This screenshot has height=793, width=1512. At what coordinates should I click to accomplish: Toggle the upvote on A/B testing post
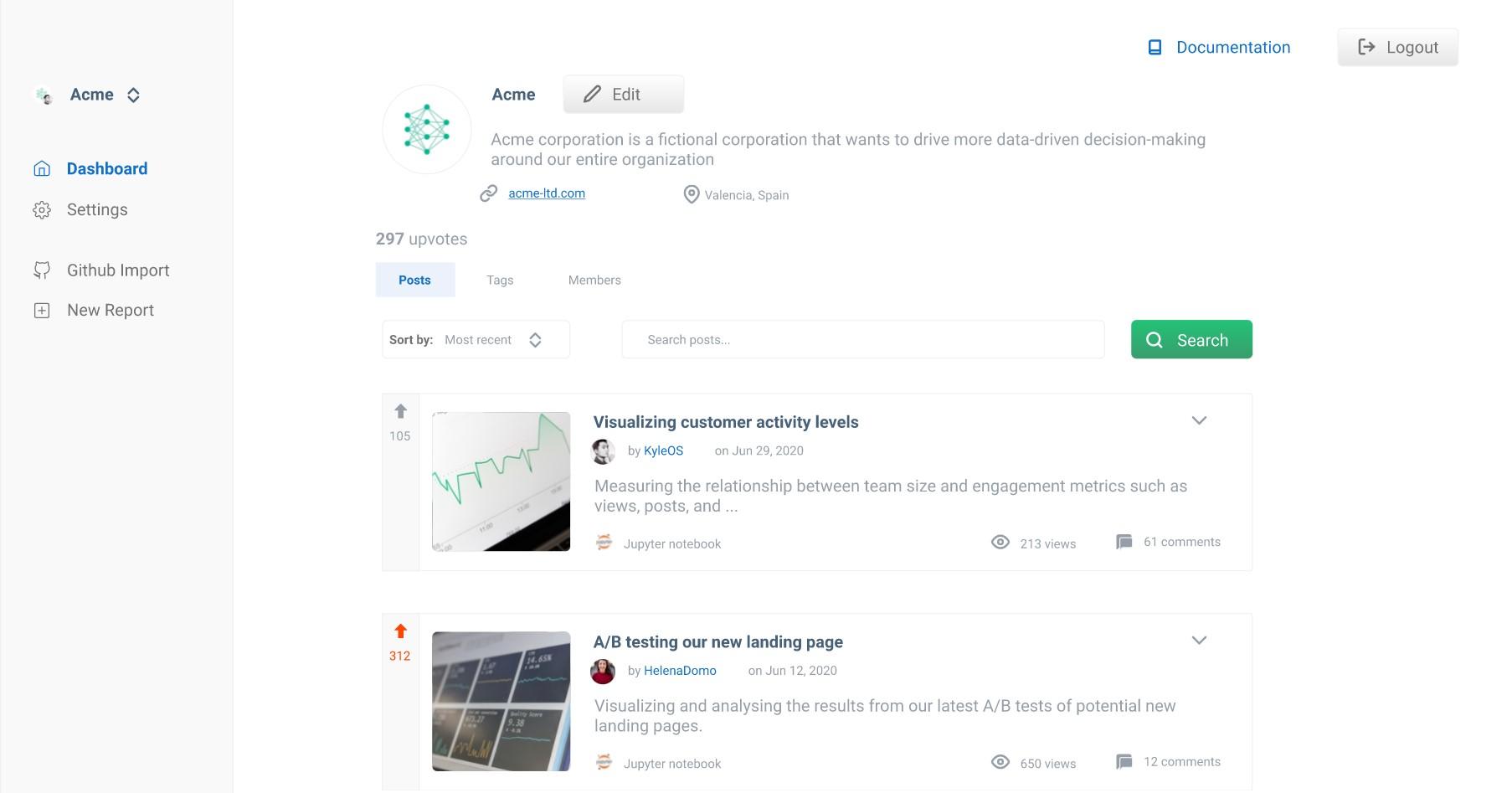(x=400, y=631)
